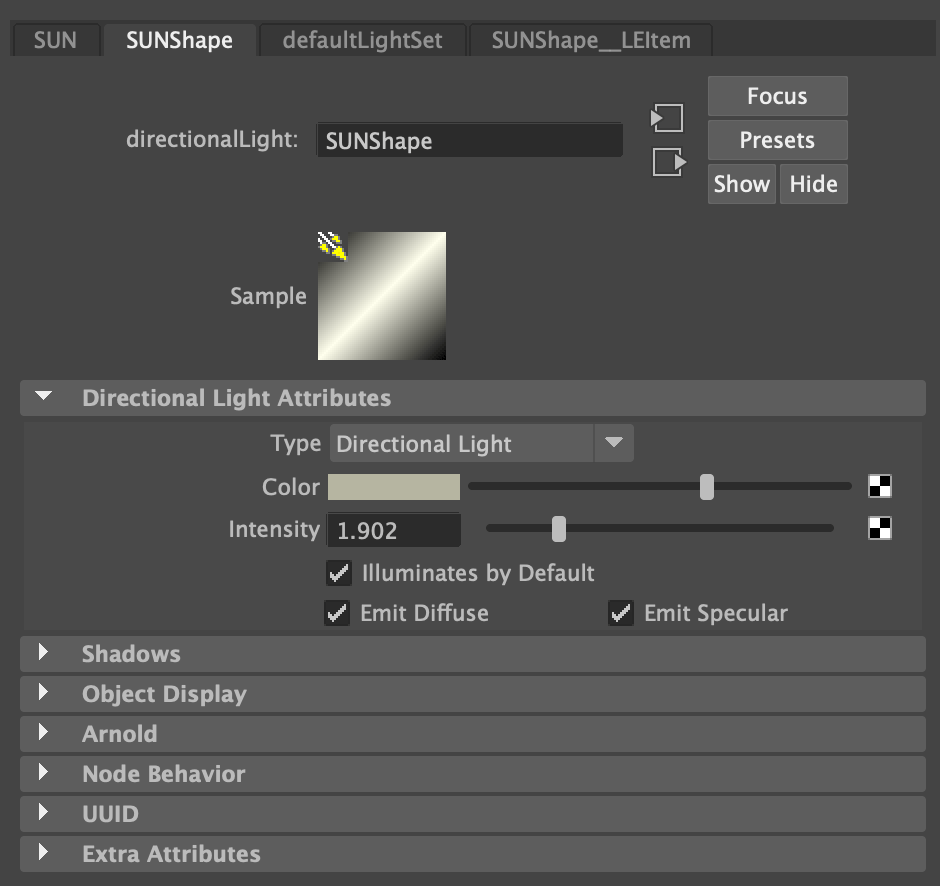Uncheck the Emit Specular option
The image size is (940, 886).
point(621,613)
